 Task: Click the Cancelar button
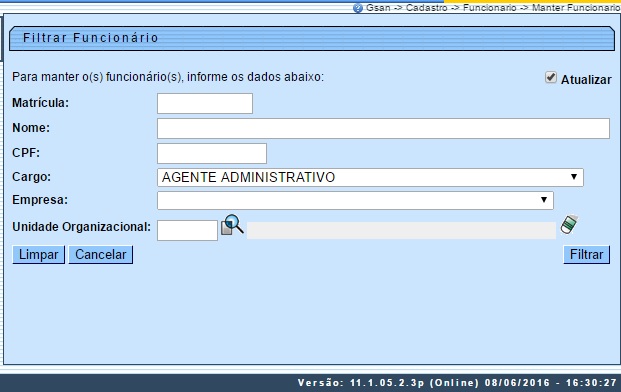pyautogui.click(x=101, y=255)
